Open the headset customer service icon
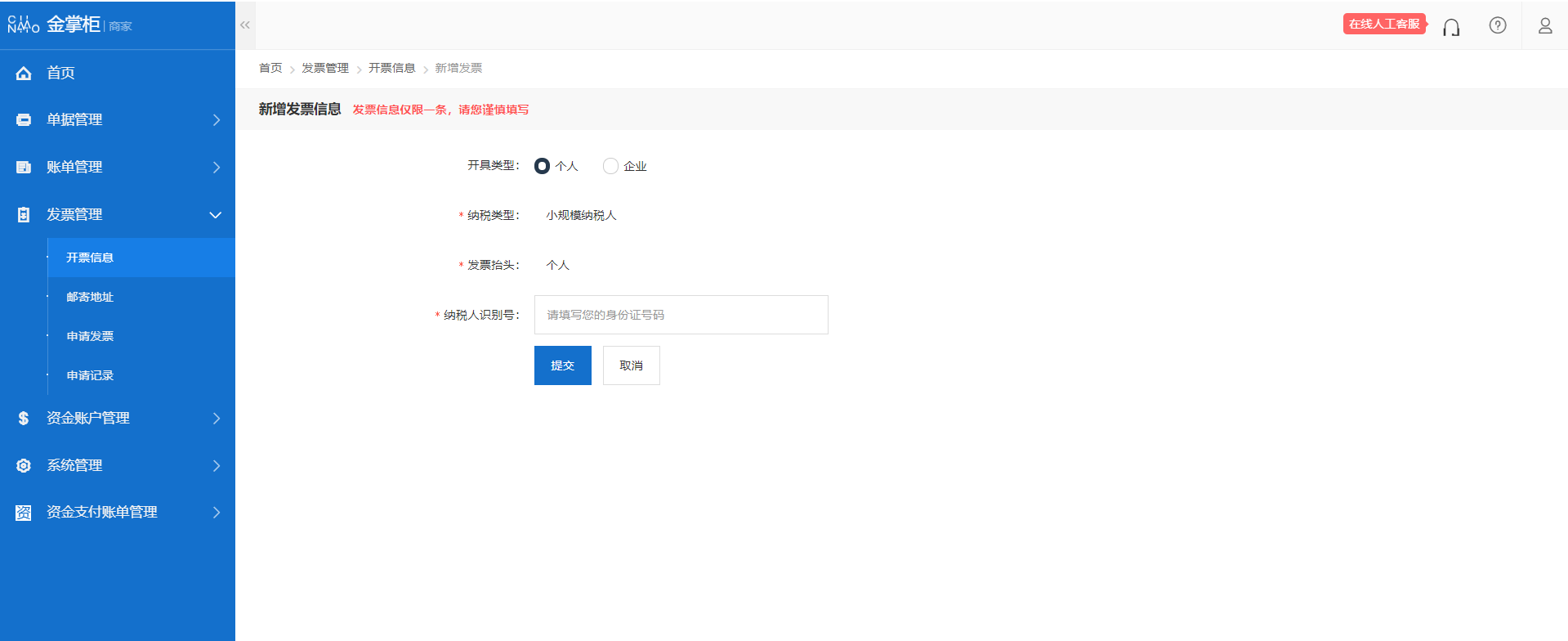 1451,27
